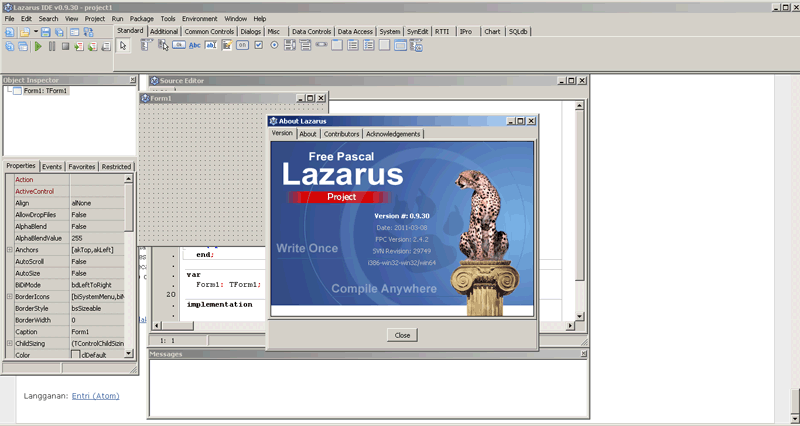Open the Project menu

(94, 18)
